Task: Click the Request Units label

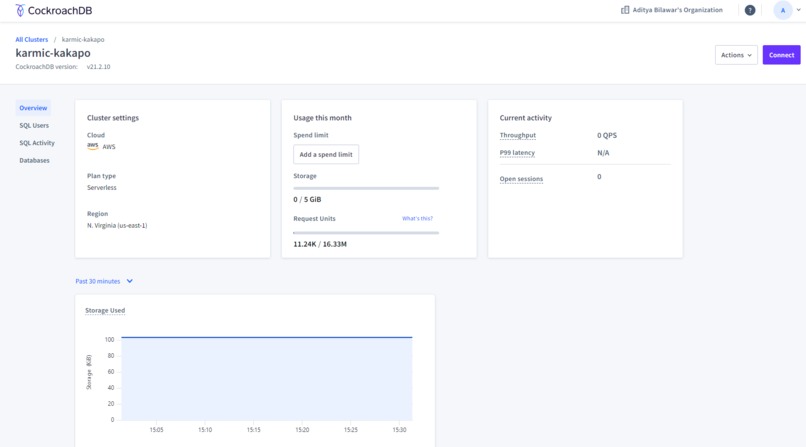Action: (x=314, y=218)
